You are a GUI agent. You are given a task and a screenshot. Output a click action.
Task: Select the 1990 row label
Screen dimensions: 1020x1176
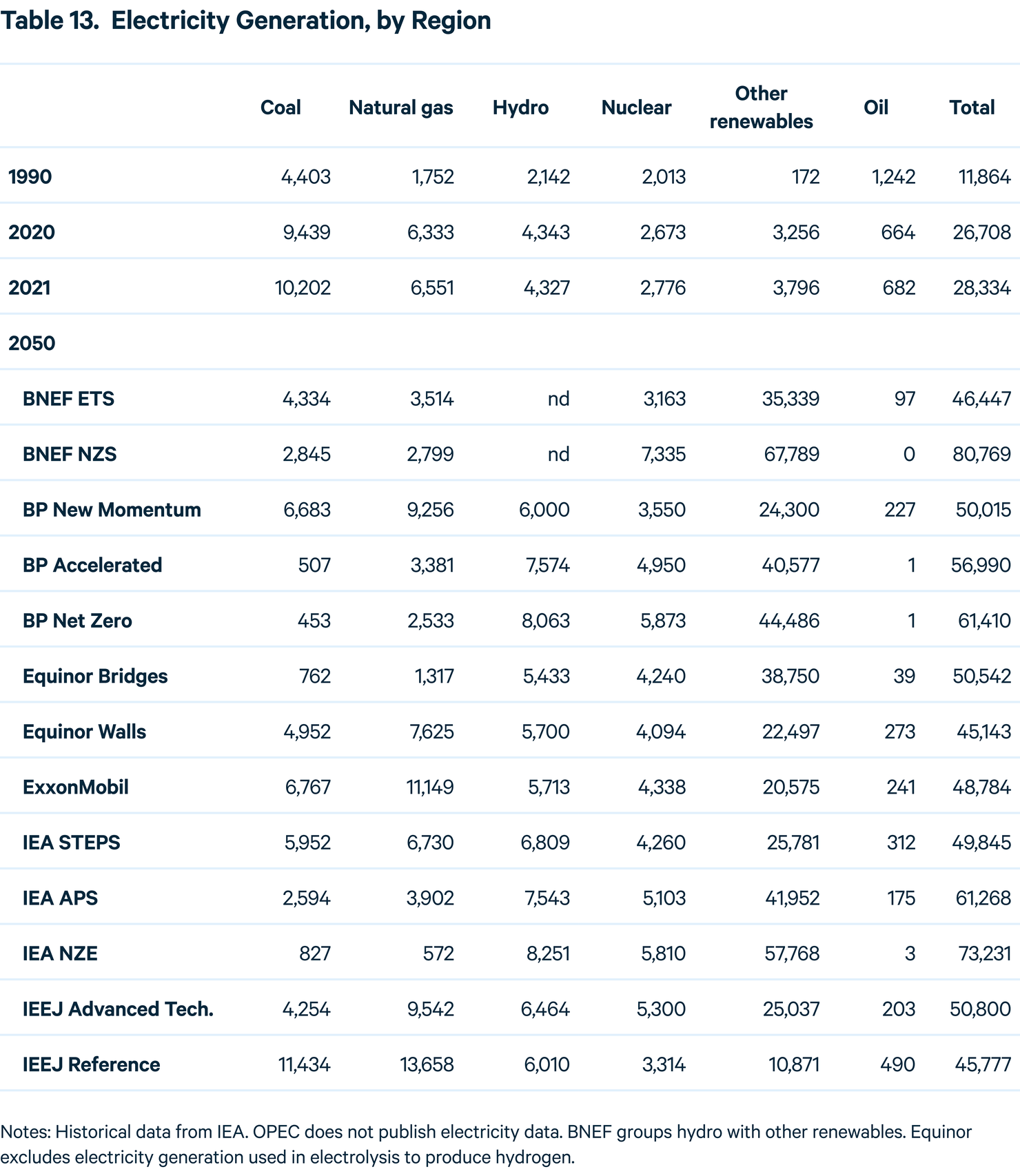(x=30, y=177)
